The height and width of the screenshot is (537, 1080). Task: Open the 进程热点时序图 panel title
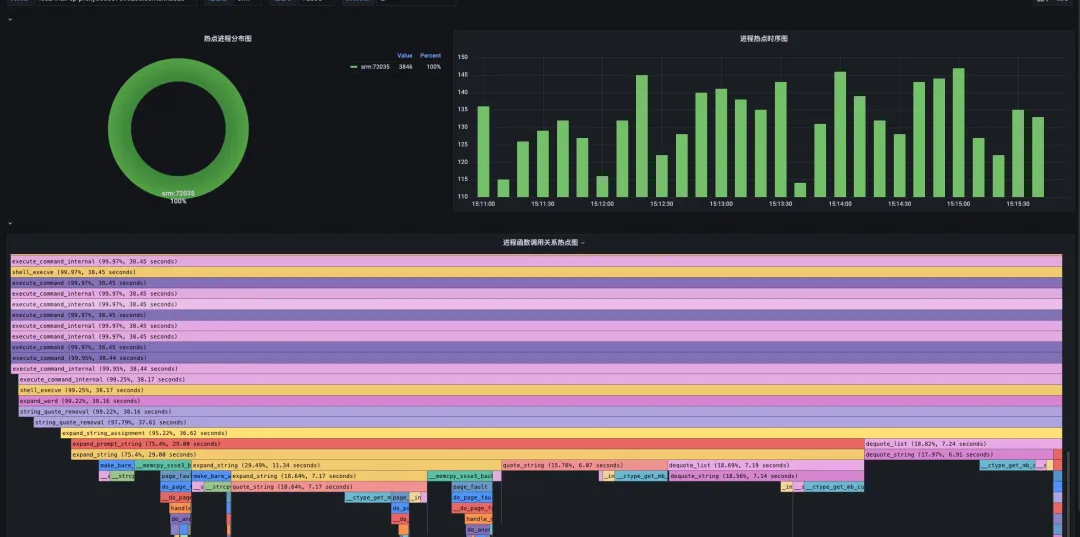(x=764, y=39)
